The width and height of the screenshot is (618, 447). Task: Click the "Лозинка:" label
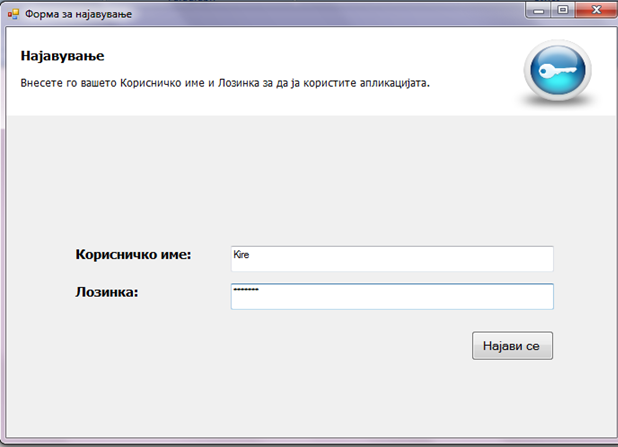point(106,292)
